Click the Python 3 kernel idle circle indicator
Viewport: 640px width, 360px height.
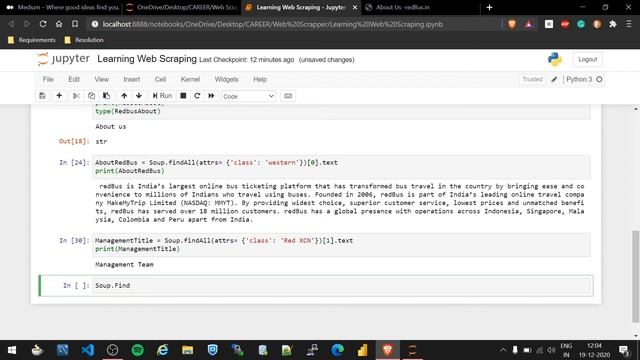point(599,79)
